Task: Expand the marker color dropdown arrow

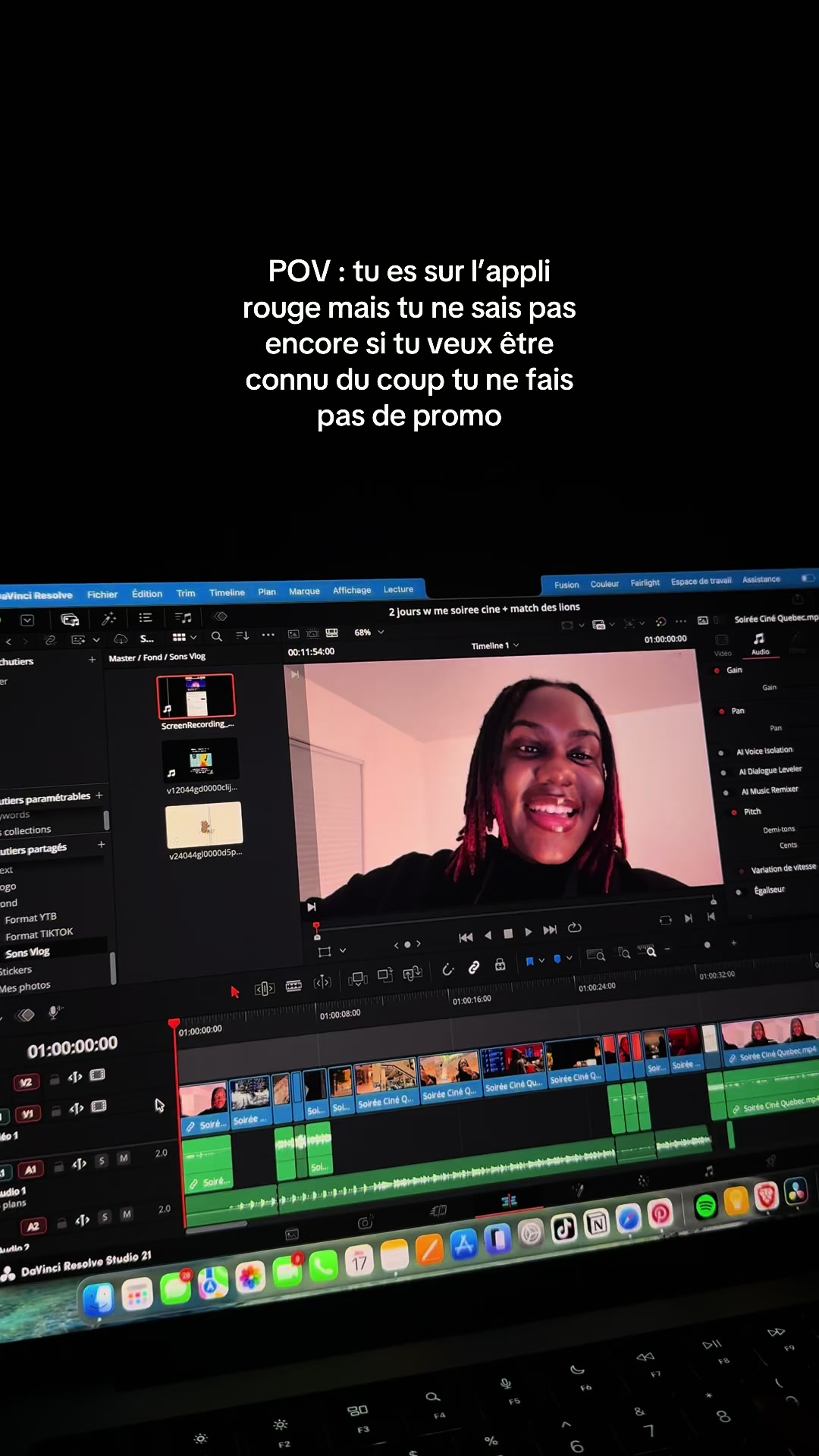Action: click(569, 958)
